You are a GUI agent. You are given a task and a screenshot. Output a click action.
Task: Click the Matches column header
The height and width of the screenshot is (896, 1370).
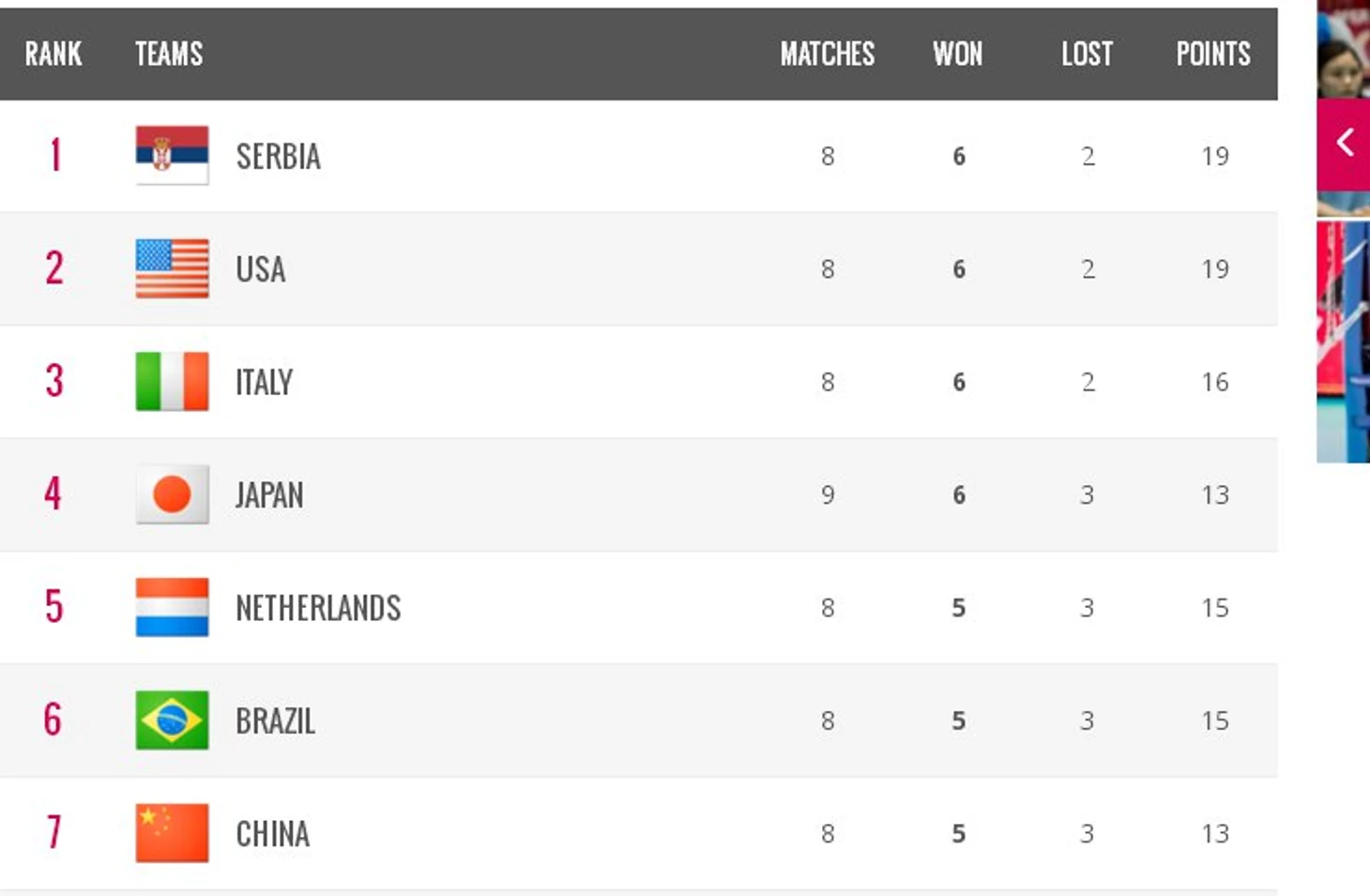coord(827,54)
